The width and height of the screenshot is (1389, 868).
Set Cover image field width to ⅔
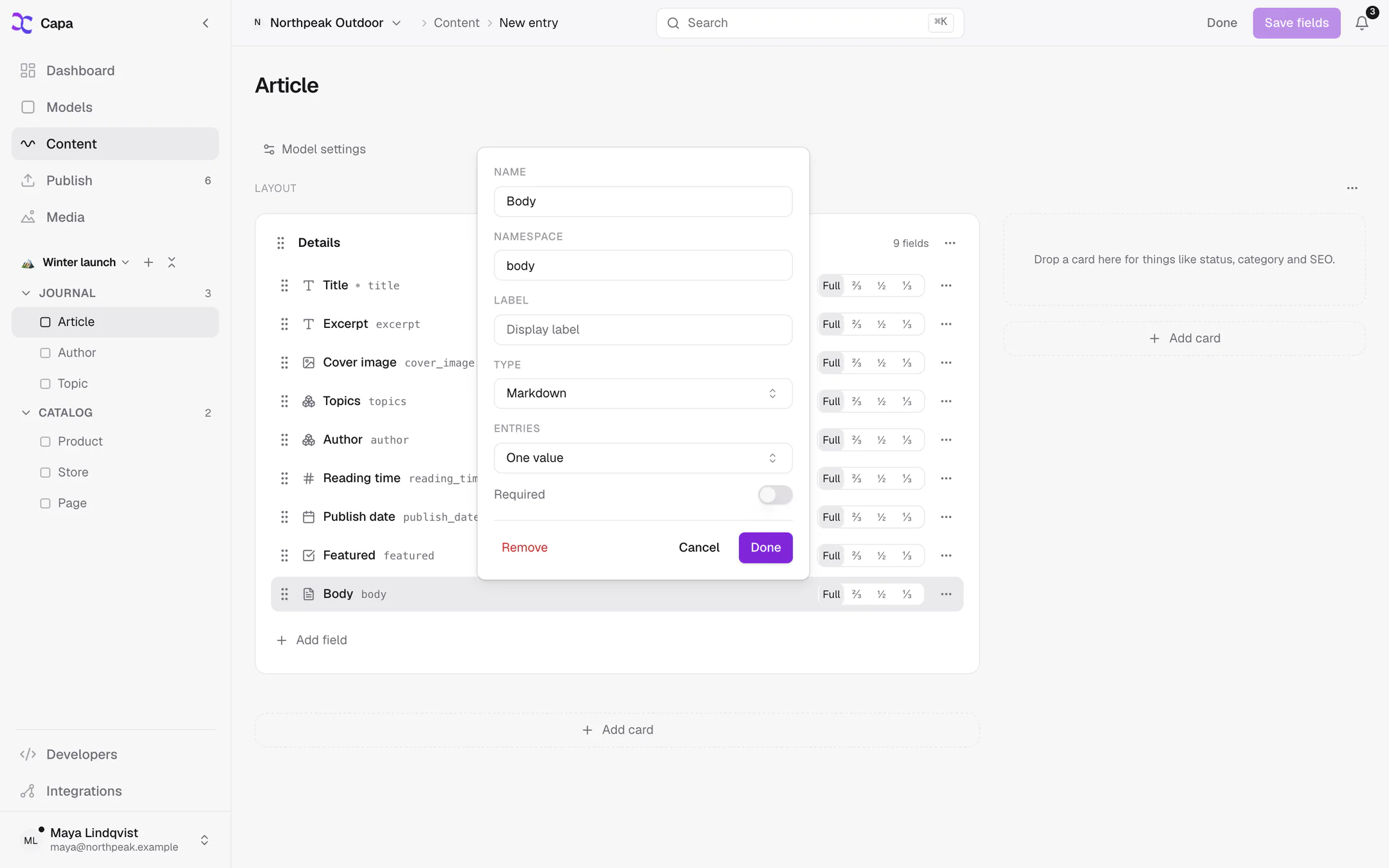pos(857,363)
